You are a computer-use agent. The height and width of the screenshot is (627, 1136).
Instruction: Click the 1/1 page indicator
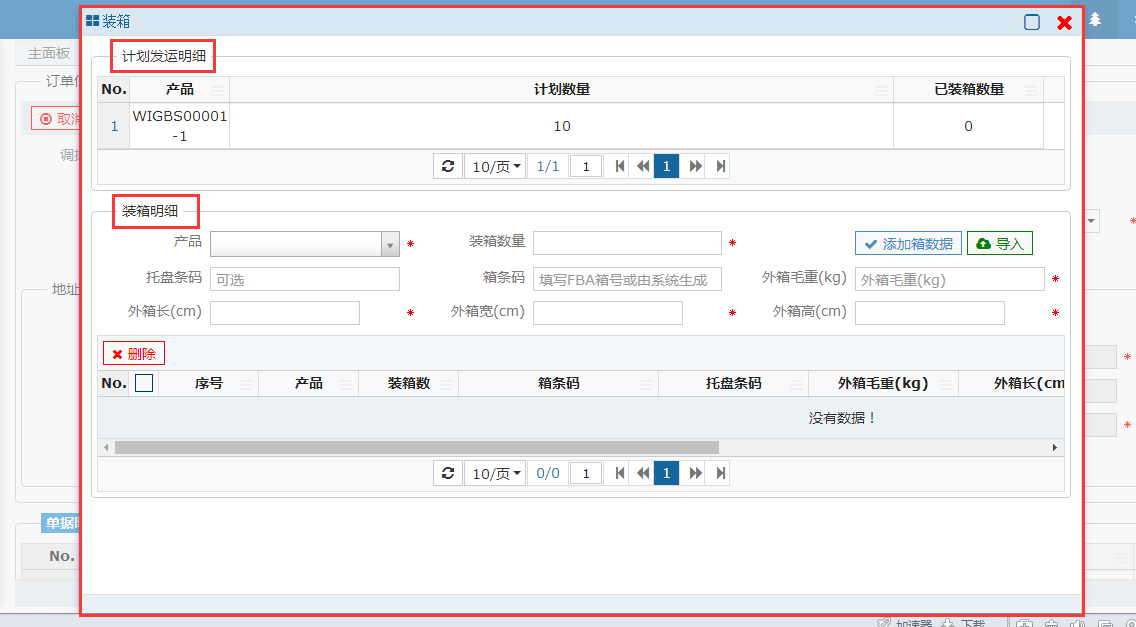tap(548, 167)
